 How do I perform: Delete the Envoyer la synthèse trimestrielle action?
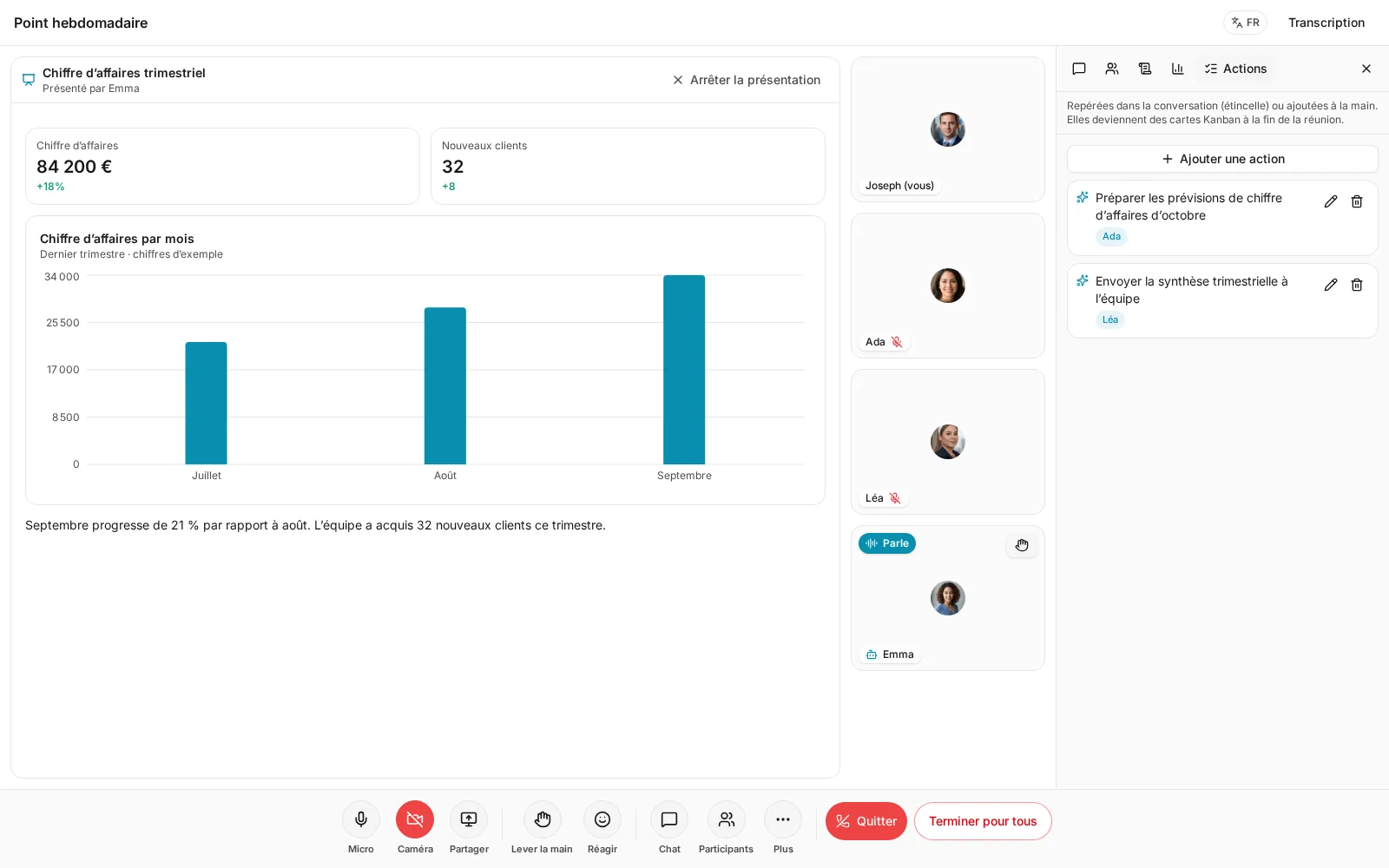tap(1357, 285)
